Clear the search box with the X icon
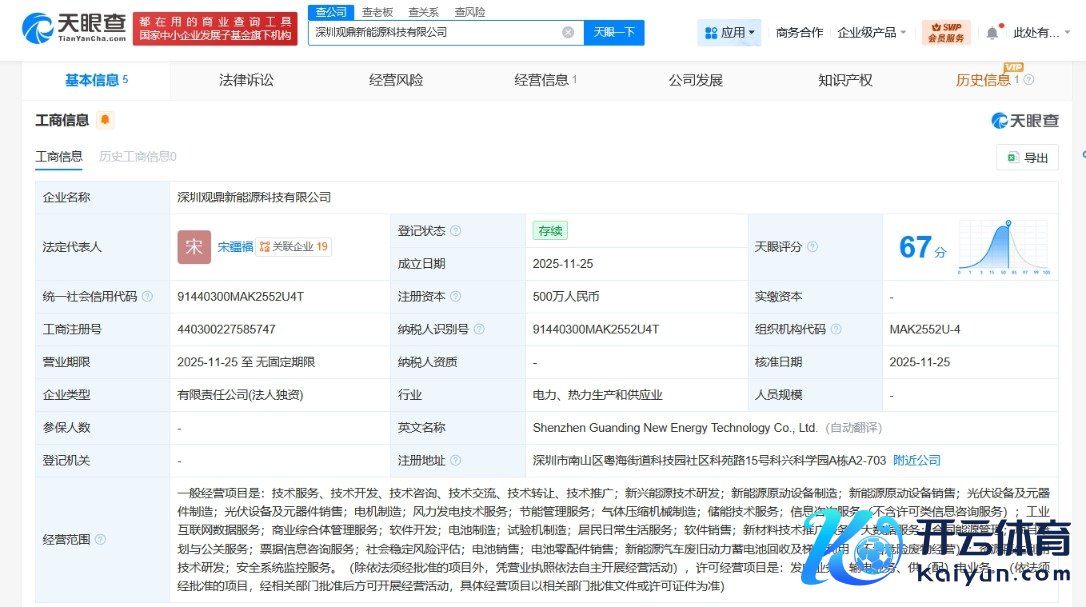Screen dimensions: 1086x607 coord(568,32)
